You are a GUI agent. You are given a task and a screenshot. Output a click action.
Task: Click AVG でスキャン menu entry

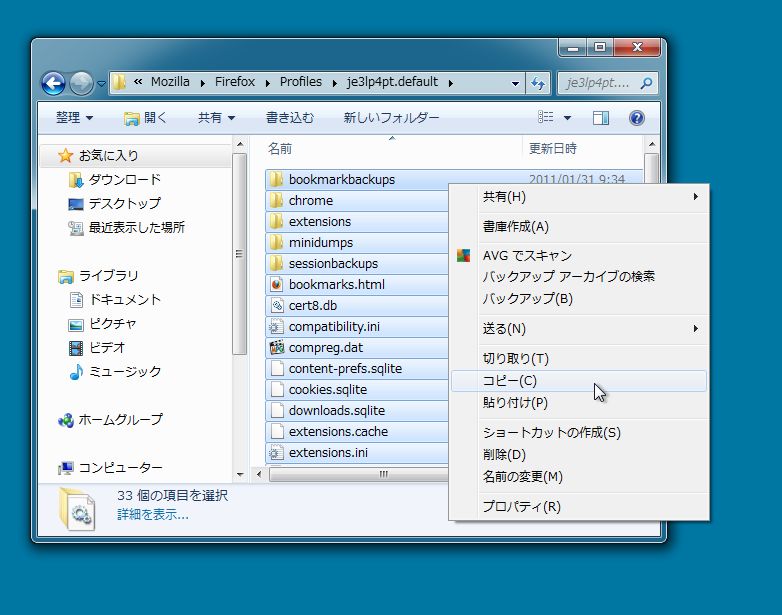[579, 256]
